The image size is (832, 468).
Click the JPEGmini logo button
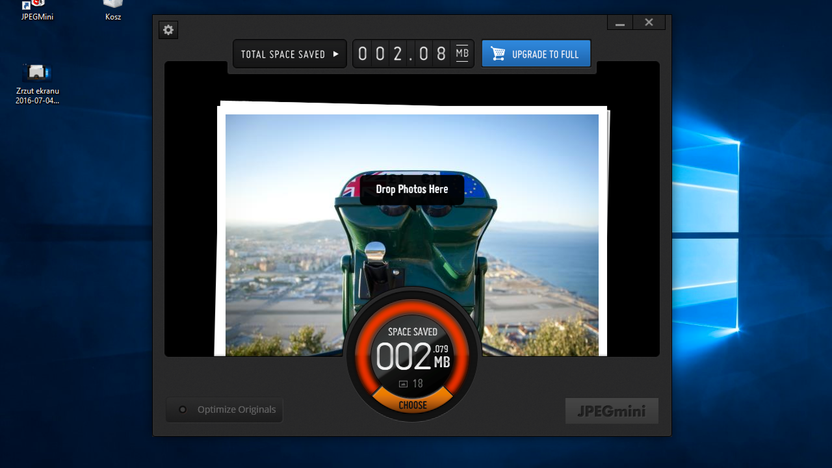click(611, 411)
